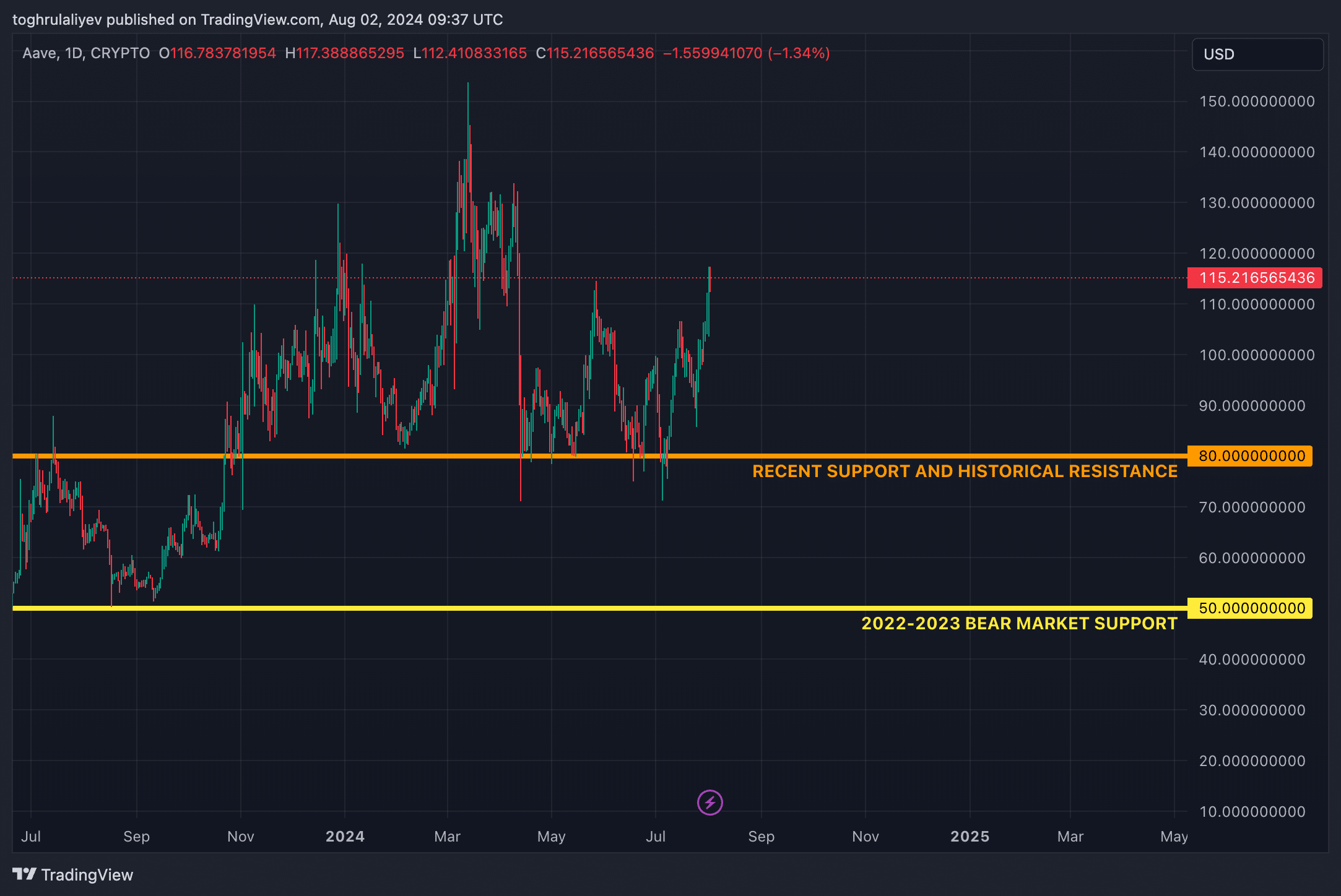Click the 10.000000000 price axis label

pos(1252,812)
